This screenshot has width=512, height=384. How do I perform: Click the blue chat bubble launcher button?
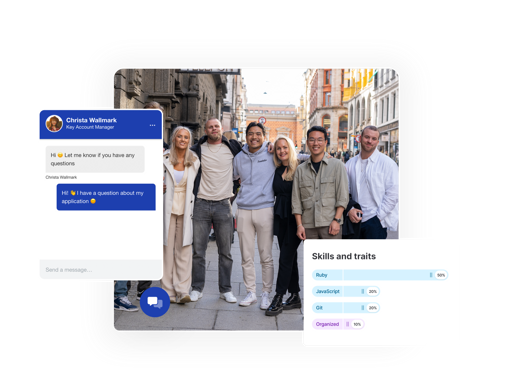point(155,302)
